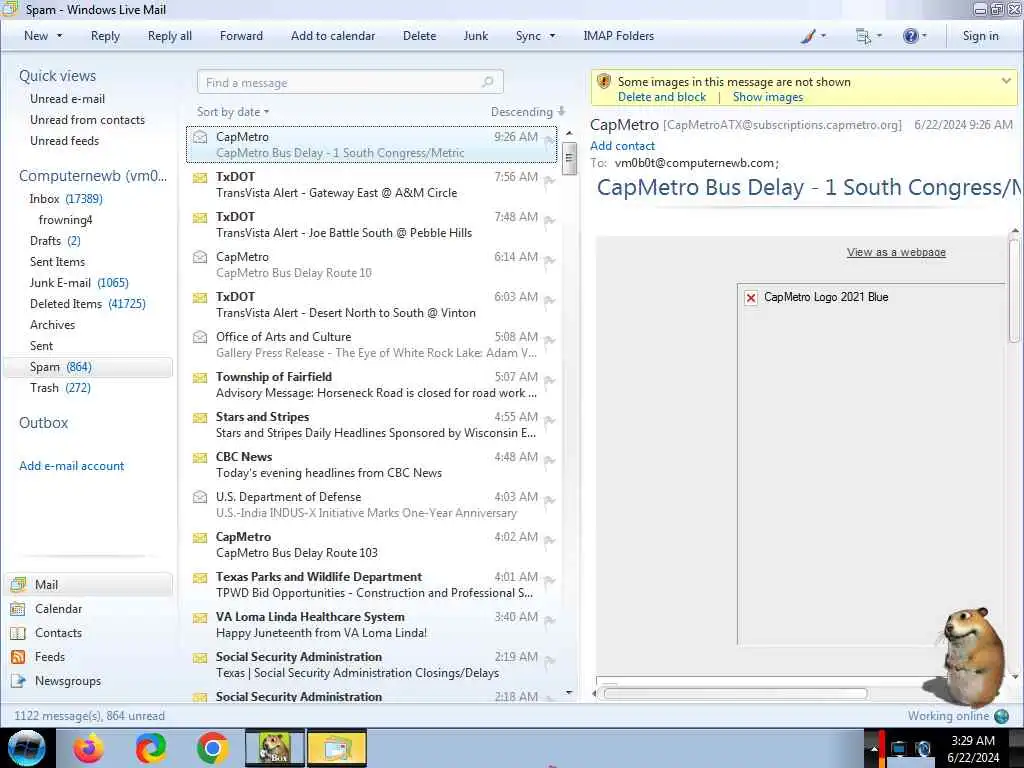Viewport: 1024px width, 768px height.
Task: Click envelope icon of CBC News message
Action: [200, 458]
